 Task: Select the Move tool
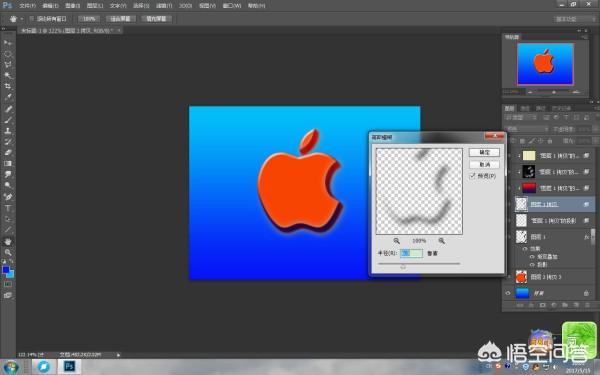point(8,42)
